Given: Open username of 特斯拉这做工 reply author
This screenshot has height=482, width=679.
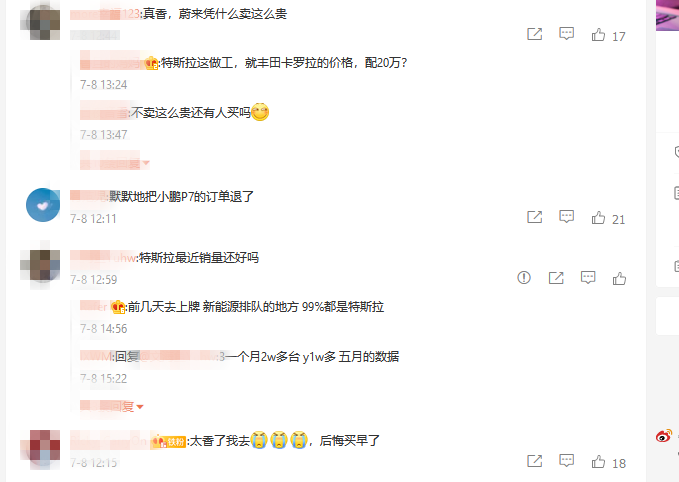Looking at the screenshot, I should coord(112,63).
